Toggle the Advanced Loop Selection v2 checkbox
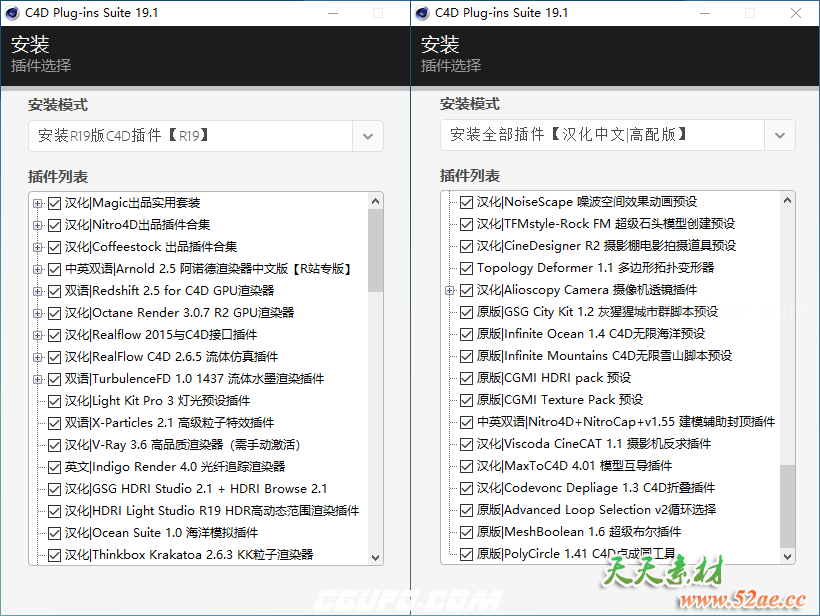Screen dimensions: 820x616 tap(466, 510)
